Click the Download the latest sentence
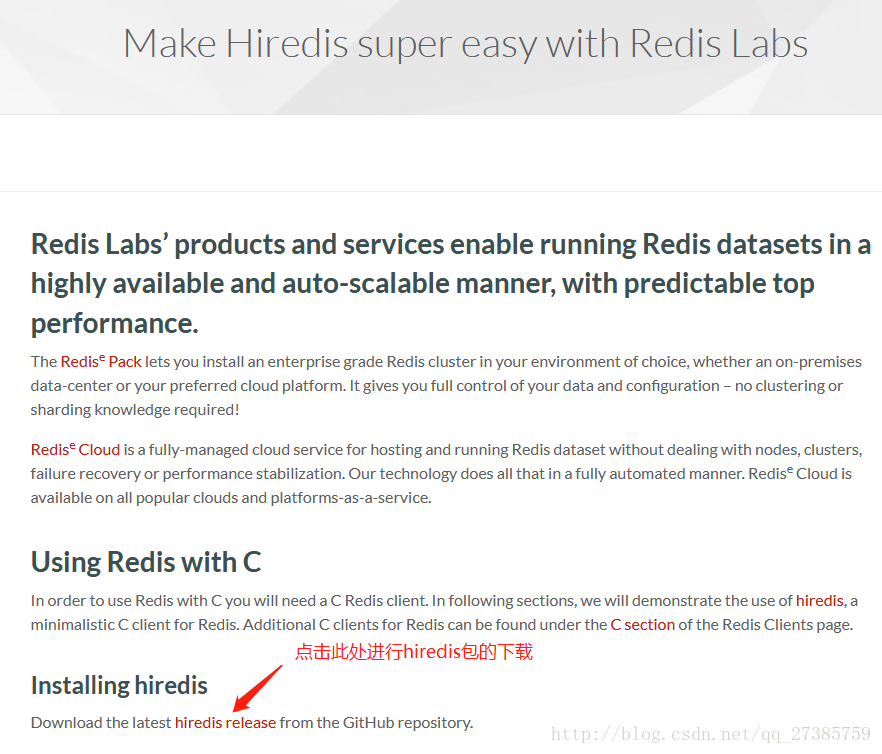 [252, 722]
